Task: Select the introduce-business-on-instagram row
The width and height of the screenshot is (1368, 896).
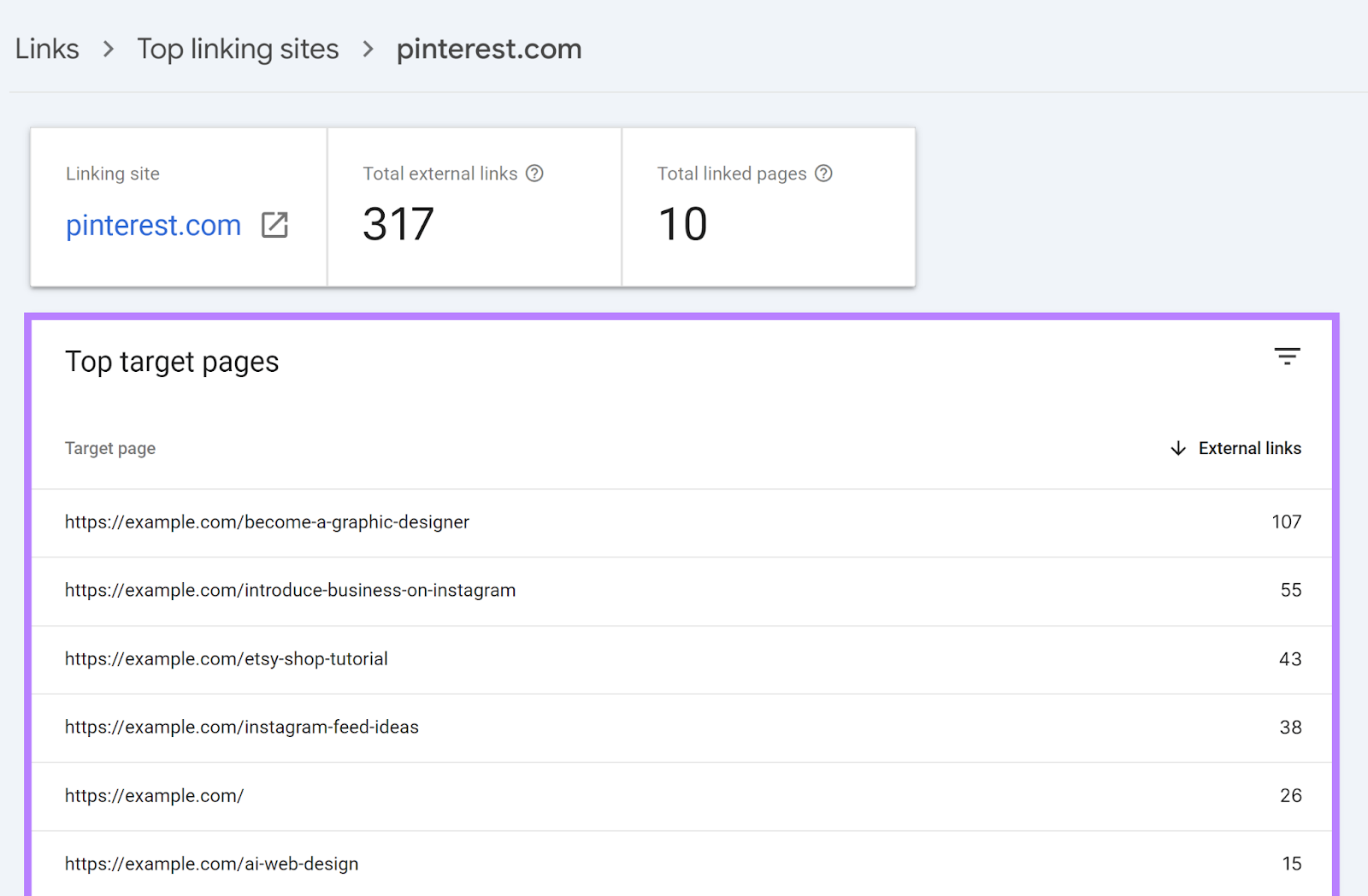Action: point(290,591)
